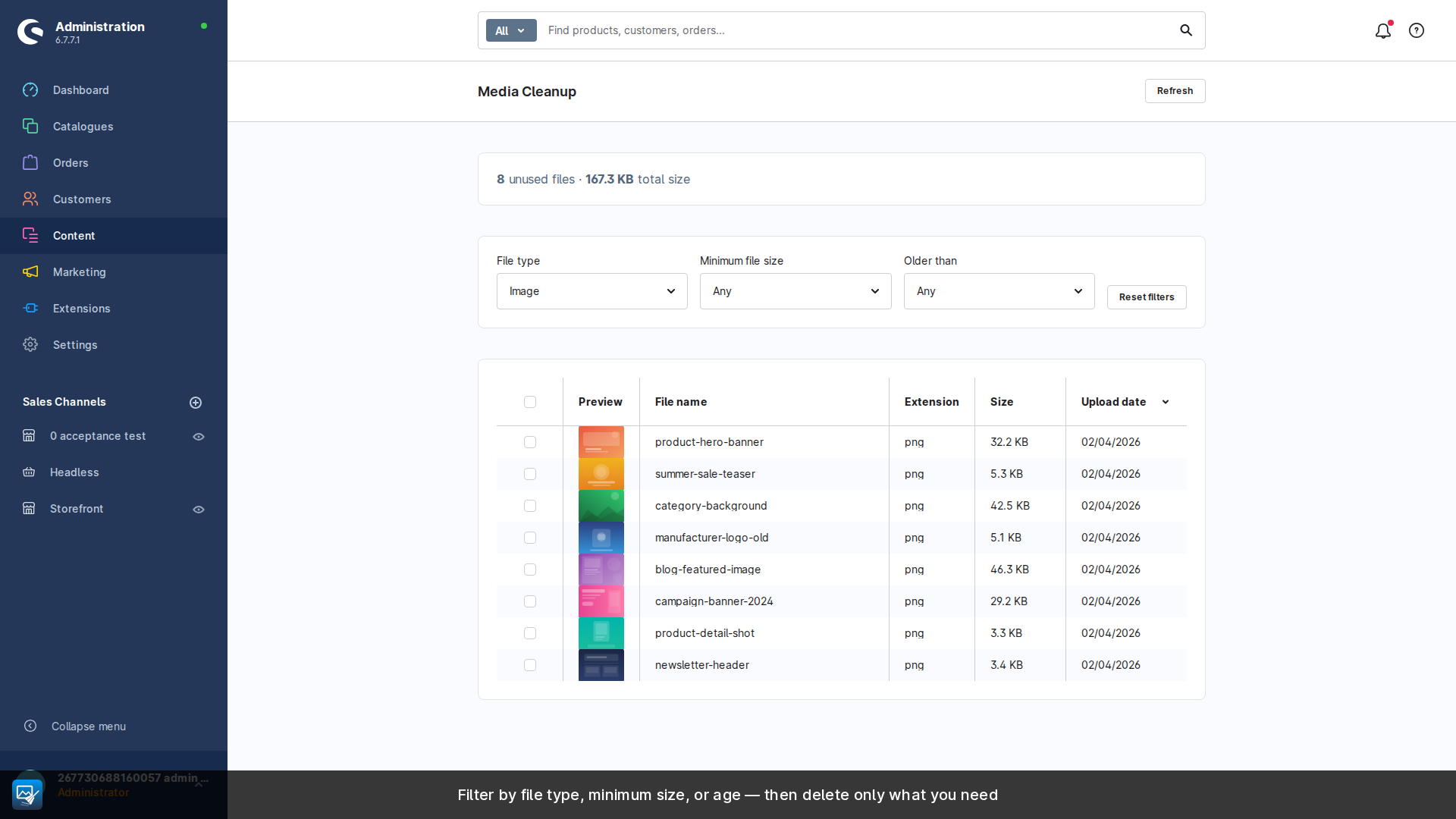The width and height of the screenshot is (1456, 819).
Task: Click the search magnifier icon
Action: pos(1186,30)
